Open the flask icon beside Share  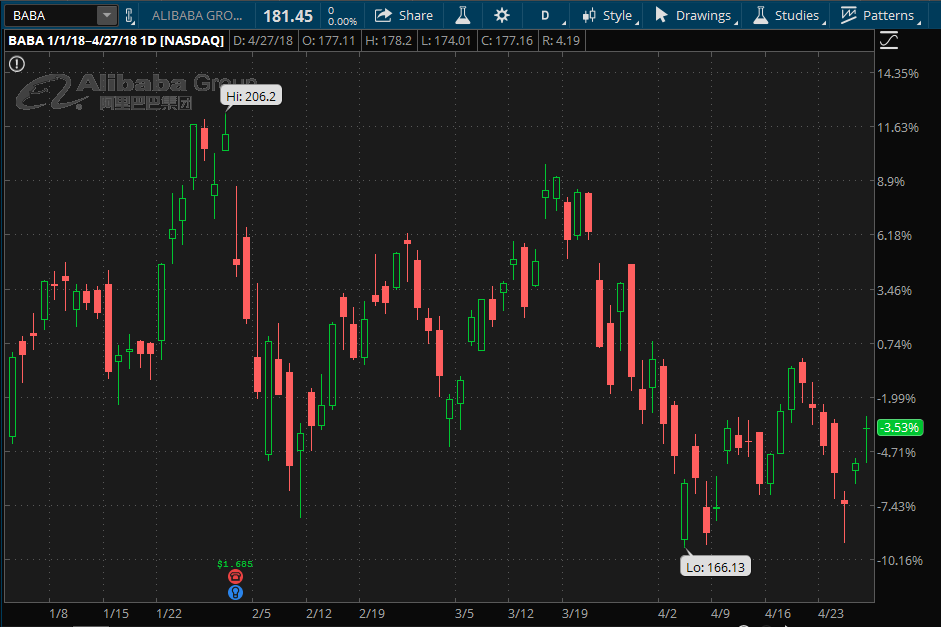(x=463, y=16)
